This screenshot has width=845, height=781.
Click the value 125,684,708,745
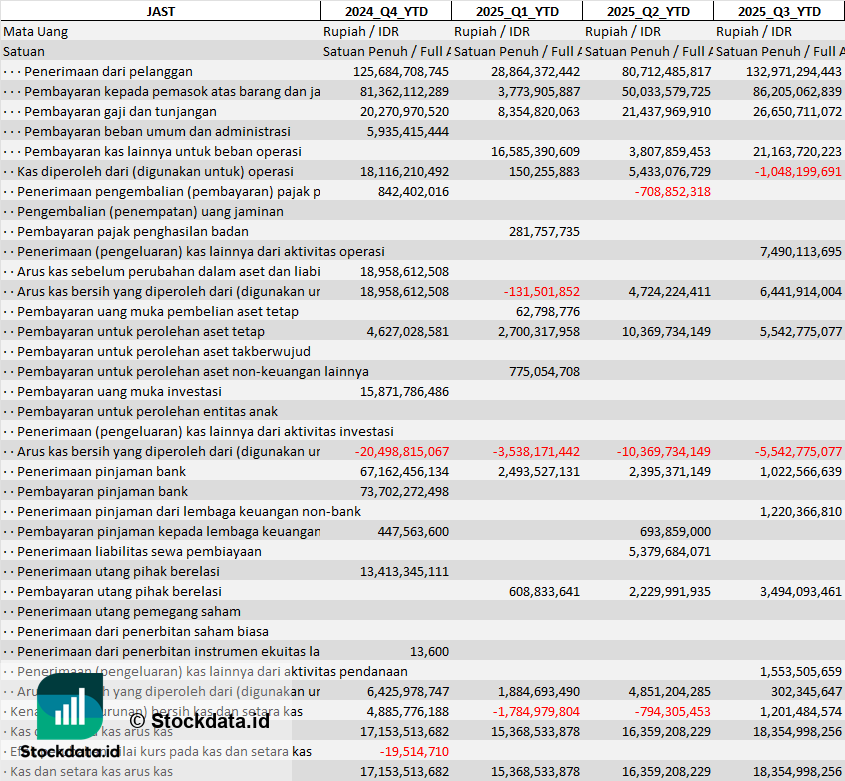(x=401, y=71)
